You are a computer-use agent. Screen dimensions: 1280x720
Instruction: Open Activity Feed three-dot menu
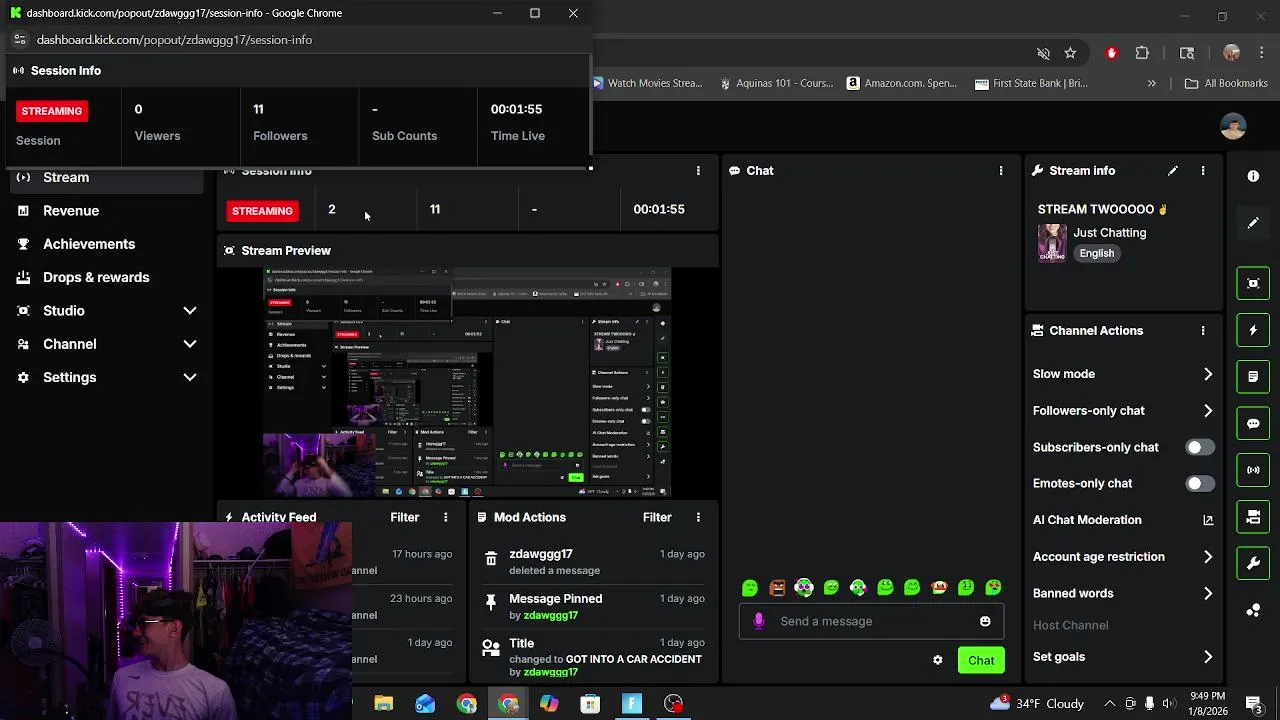(x=446, y=517)
